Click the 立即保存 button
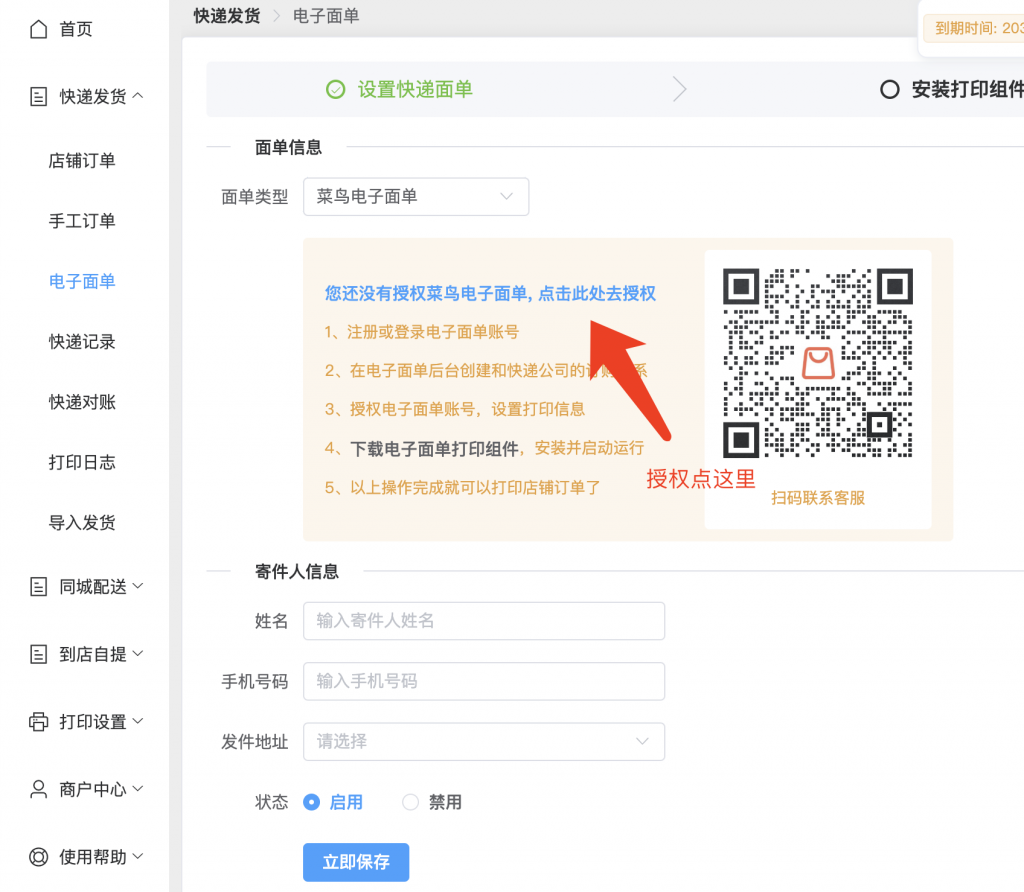Image resolution: width=1024 pixels, height=892 pixels. pos(356,862)
